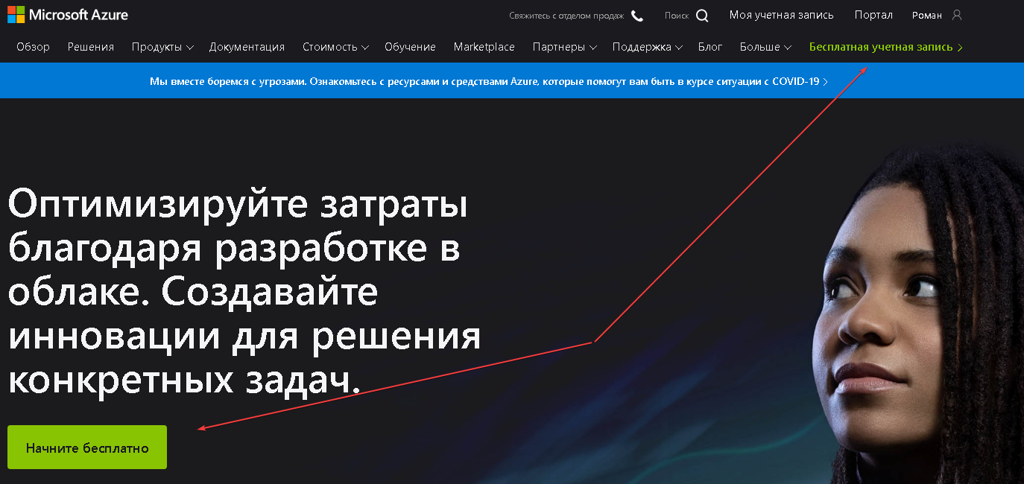Open search via the magnifier icon
The image size is (1024, 484).
(702, 16)
